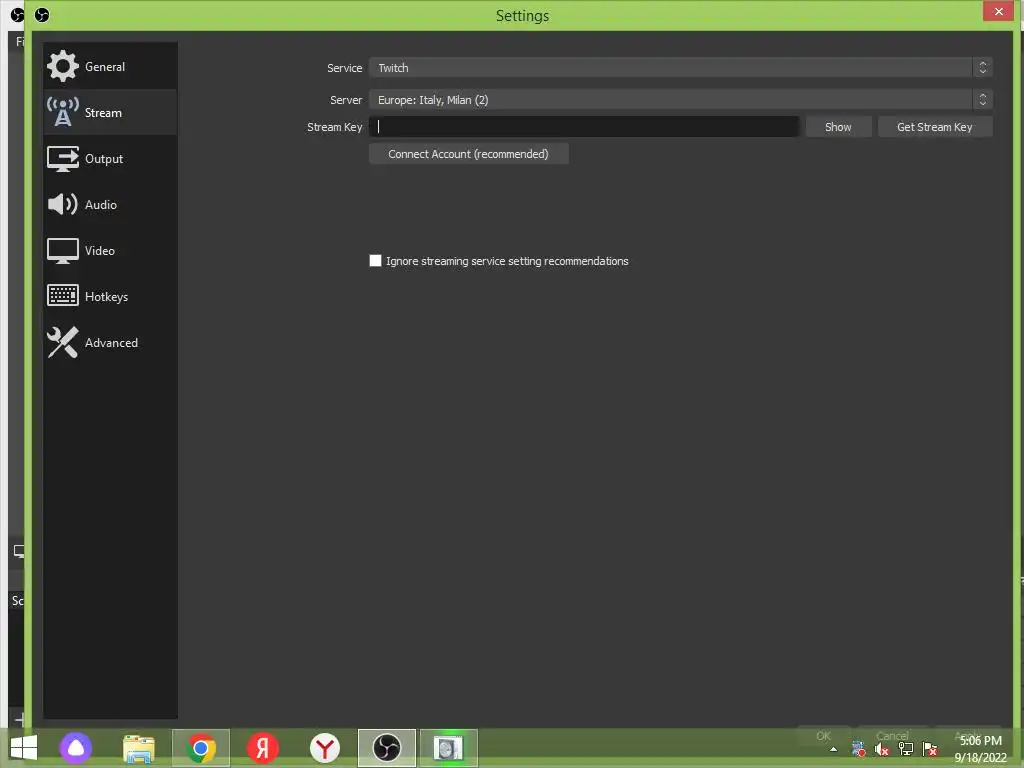
Task: Click the Stream antenna icon
Action: 63,112
